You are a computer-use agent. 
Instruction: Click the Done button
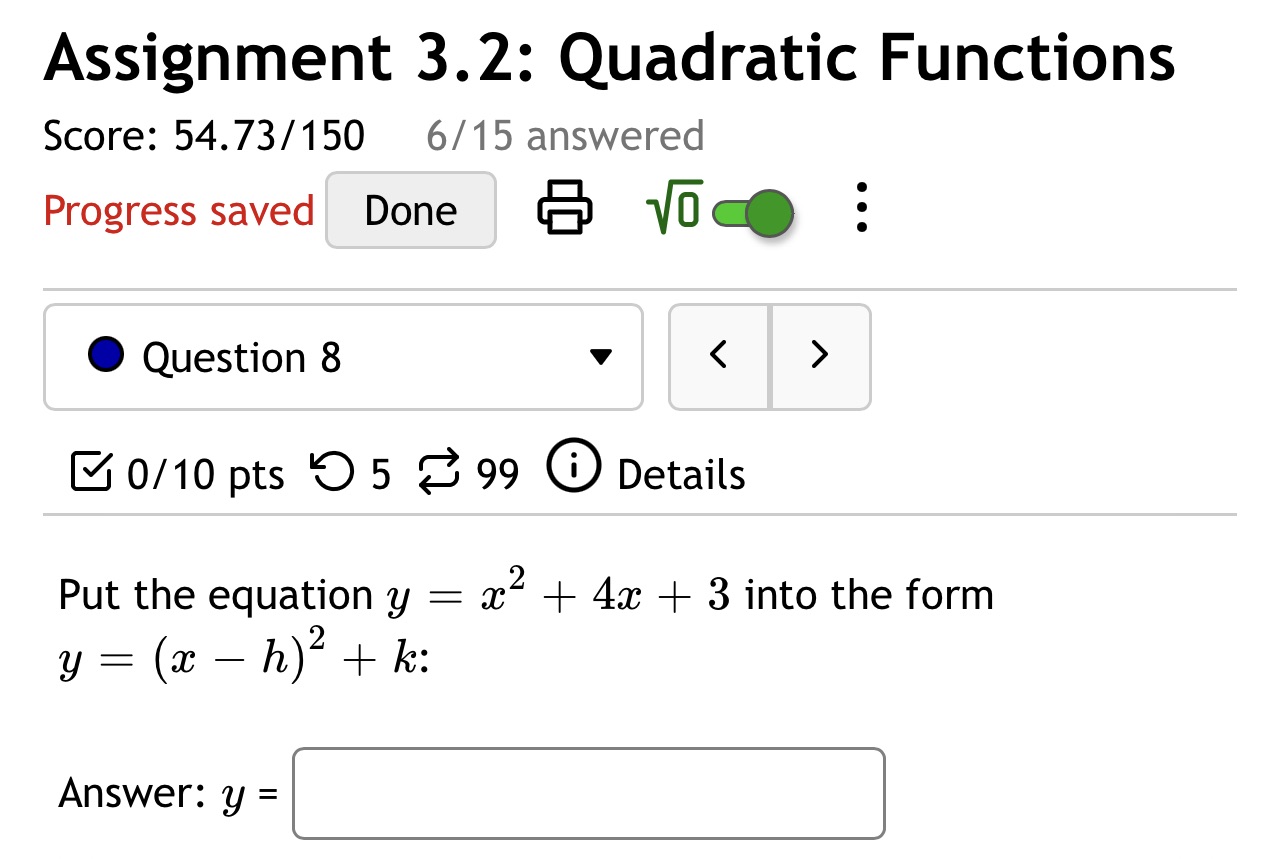click(x=410, y=210)
